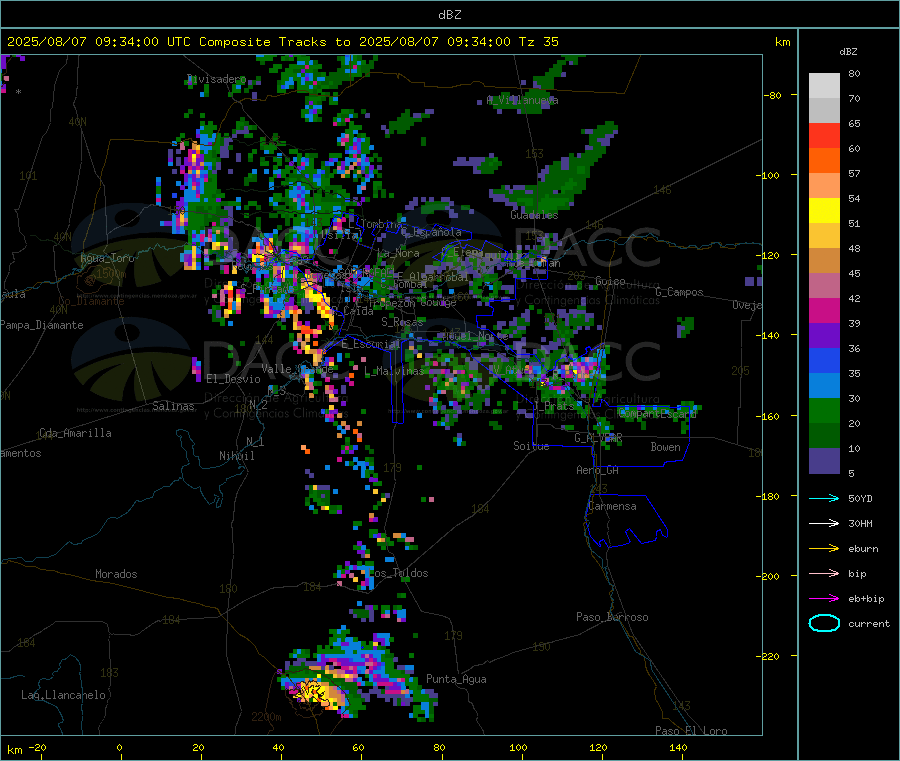Screen dimensions: 900x761
Task: Click the Agua_Toro place label
Action: 107,258
